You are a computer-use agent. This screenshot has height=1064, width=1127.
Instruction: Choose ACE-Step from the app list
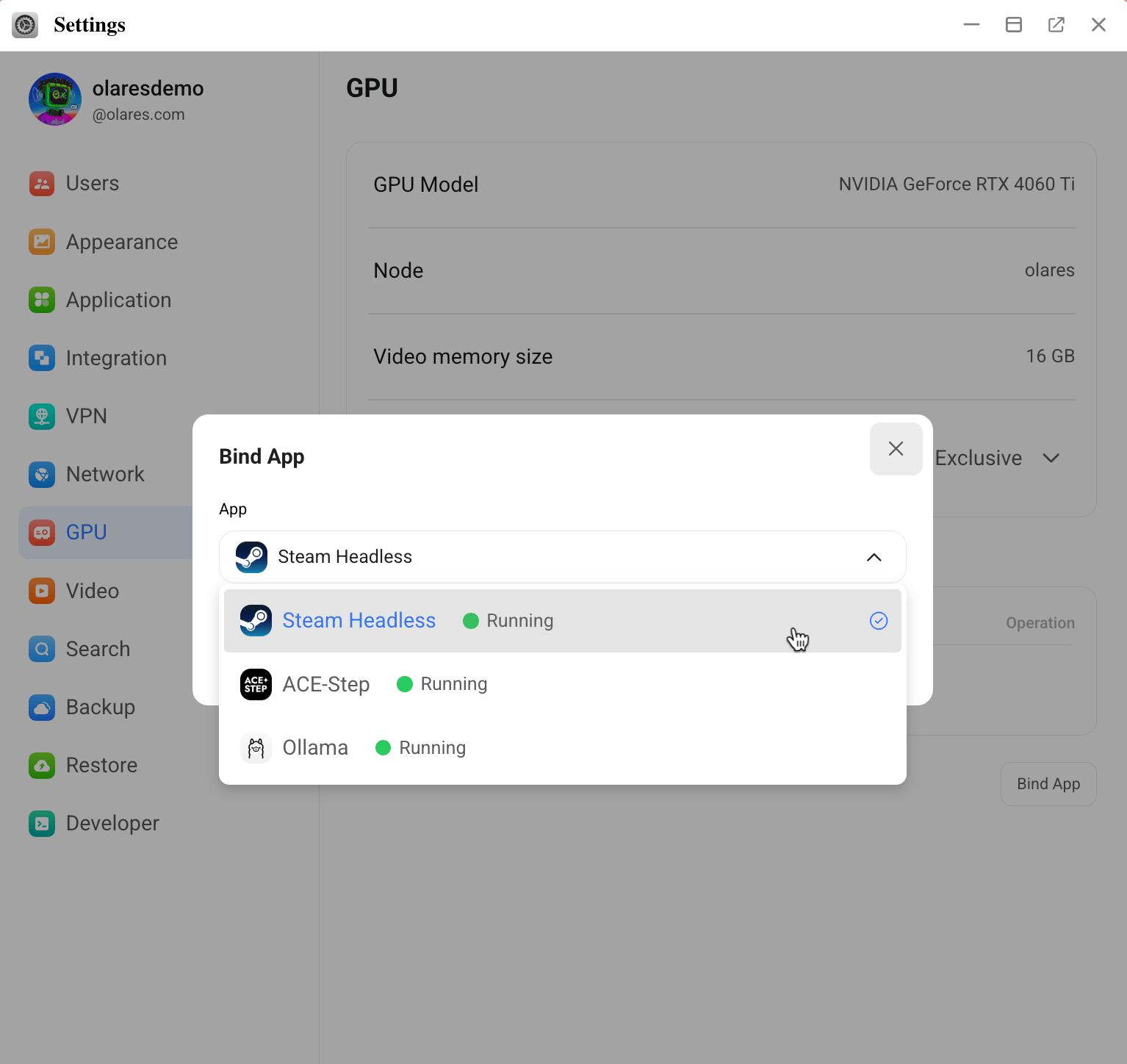326,684
